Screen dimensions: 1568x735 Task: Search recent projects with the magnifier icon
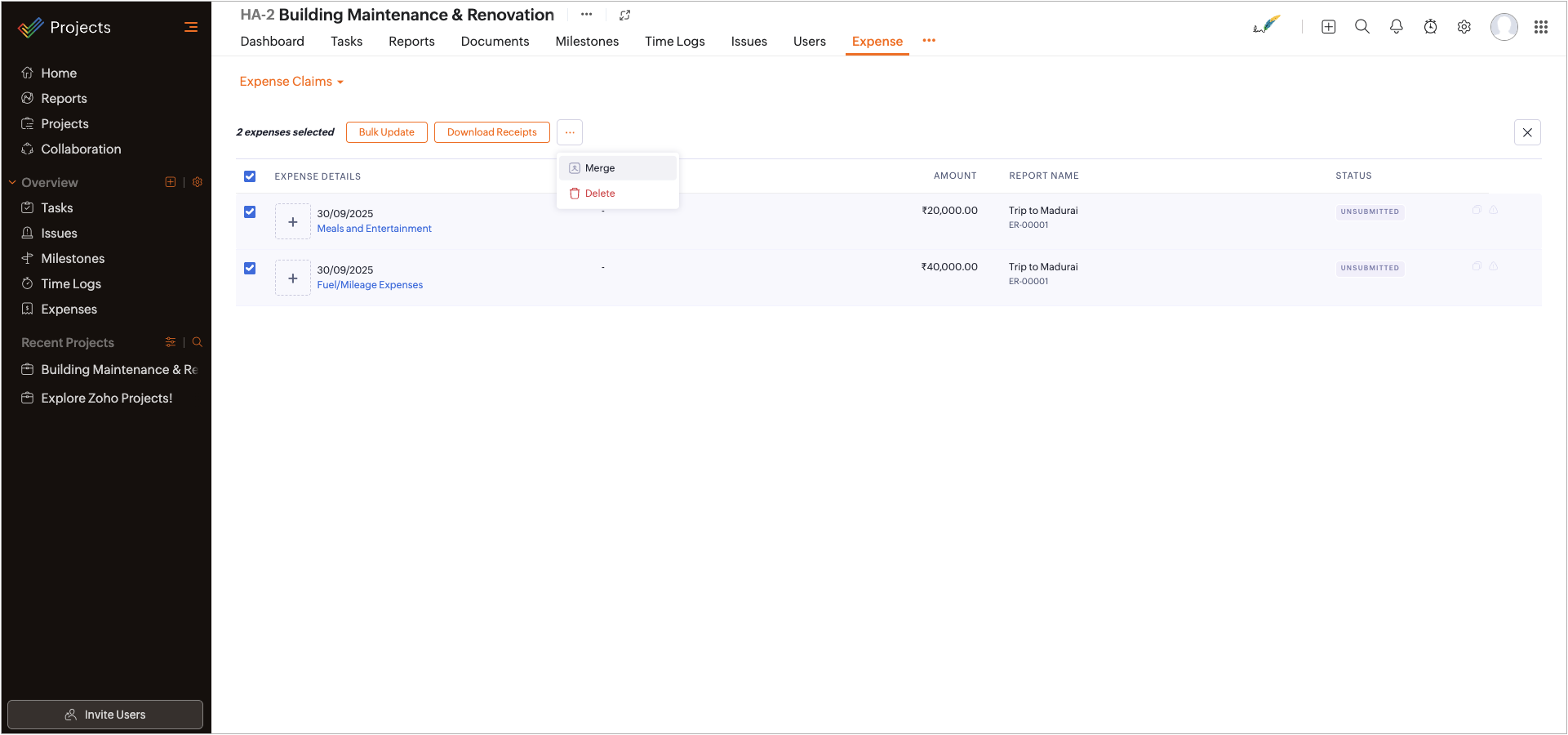tap(197, 342)
